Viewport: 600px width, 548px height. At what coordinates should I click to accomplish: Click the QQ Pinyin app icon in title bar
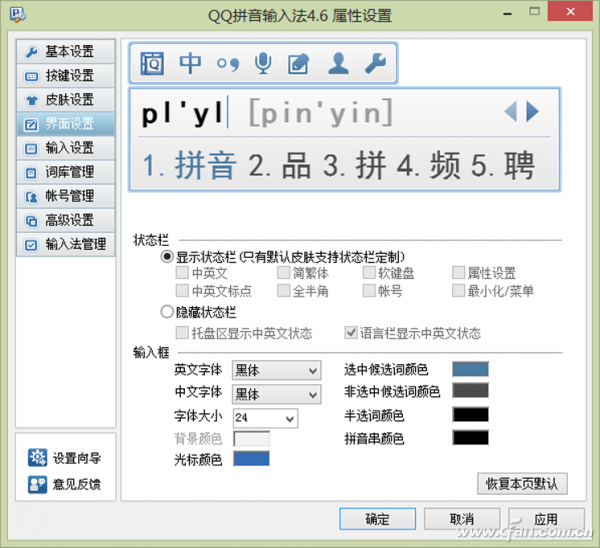[x=17, y=14]
